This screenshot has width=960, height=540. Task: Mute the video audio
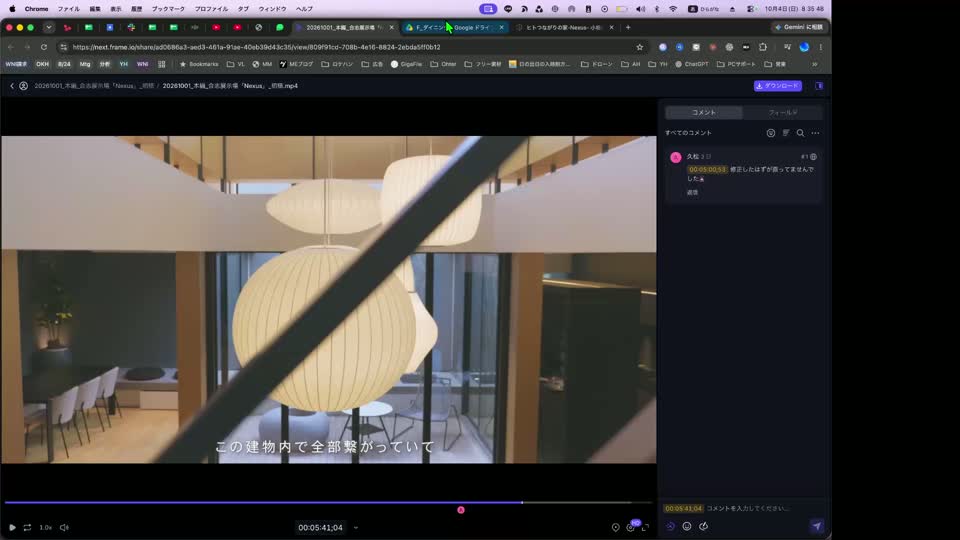click(x=64, y=527)
